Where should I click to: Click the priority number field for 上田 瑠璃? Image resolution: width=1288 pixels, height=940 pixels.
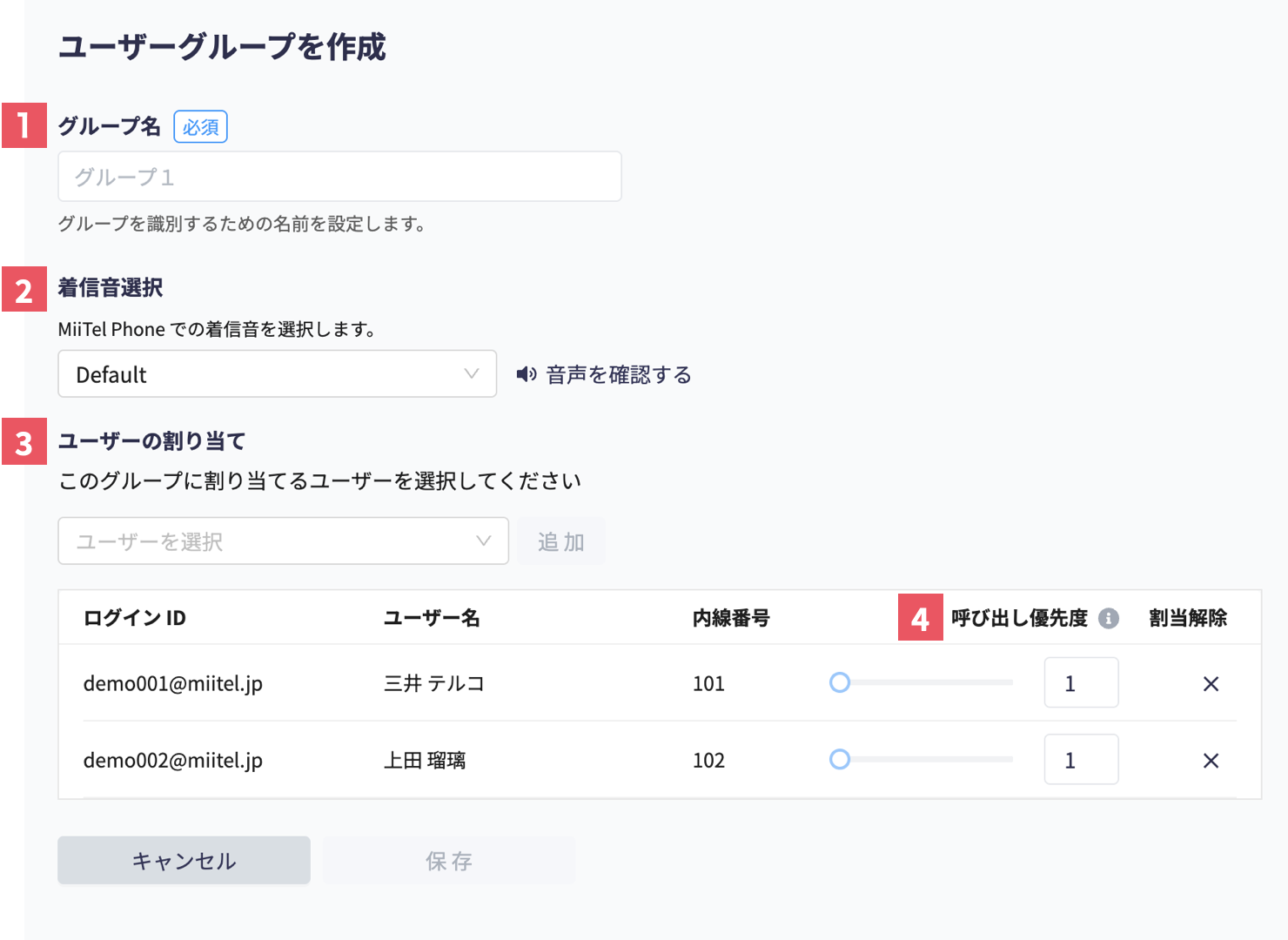click(1081, 759)
